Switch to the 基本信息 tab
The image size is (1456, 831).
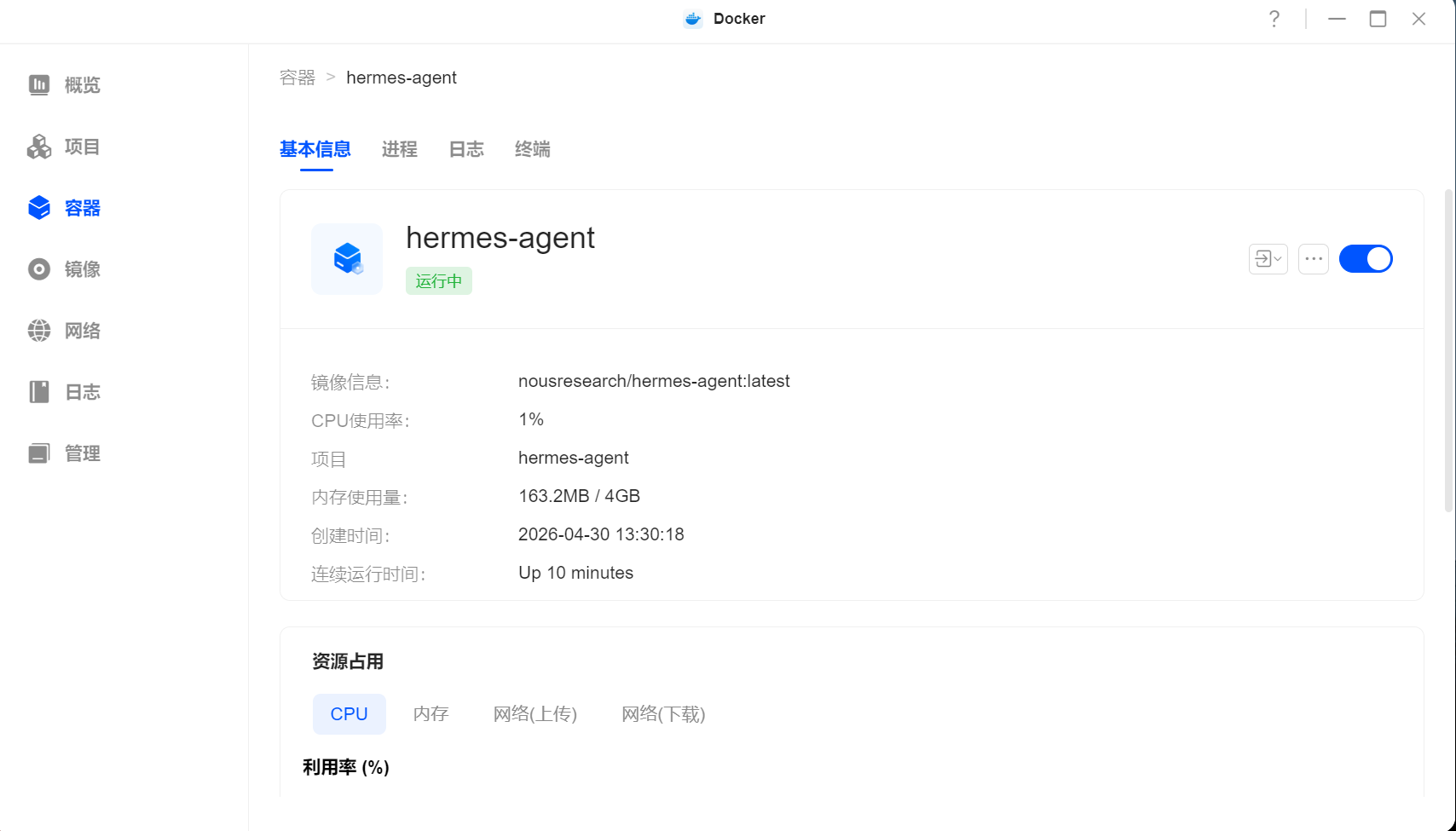pyautogui.click(x=315, y=149)
